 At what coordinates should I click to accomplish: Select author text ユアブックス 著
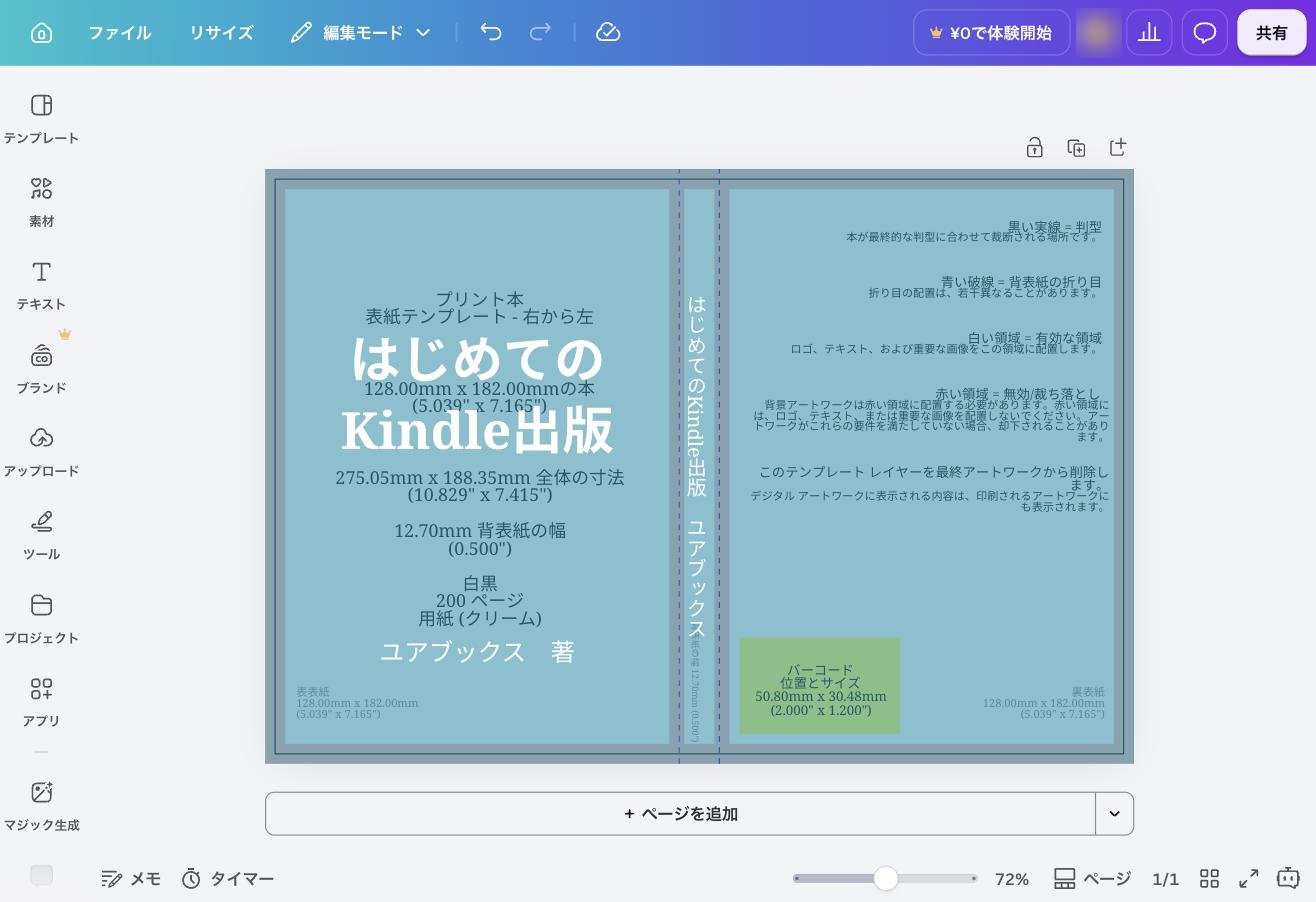coord(477,652)
